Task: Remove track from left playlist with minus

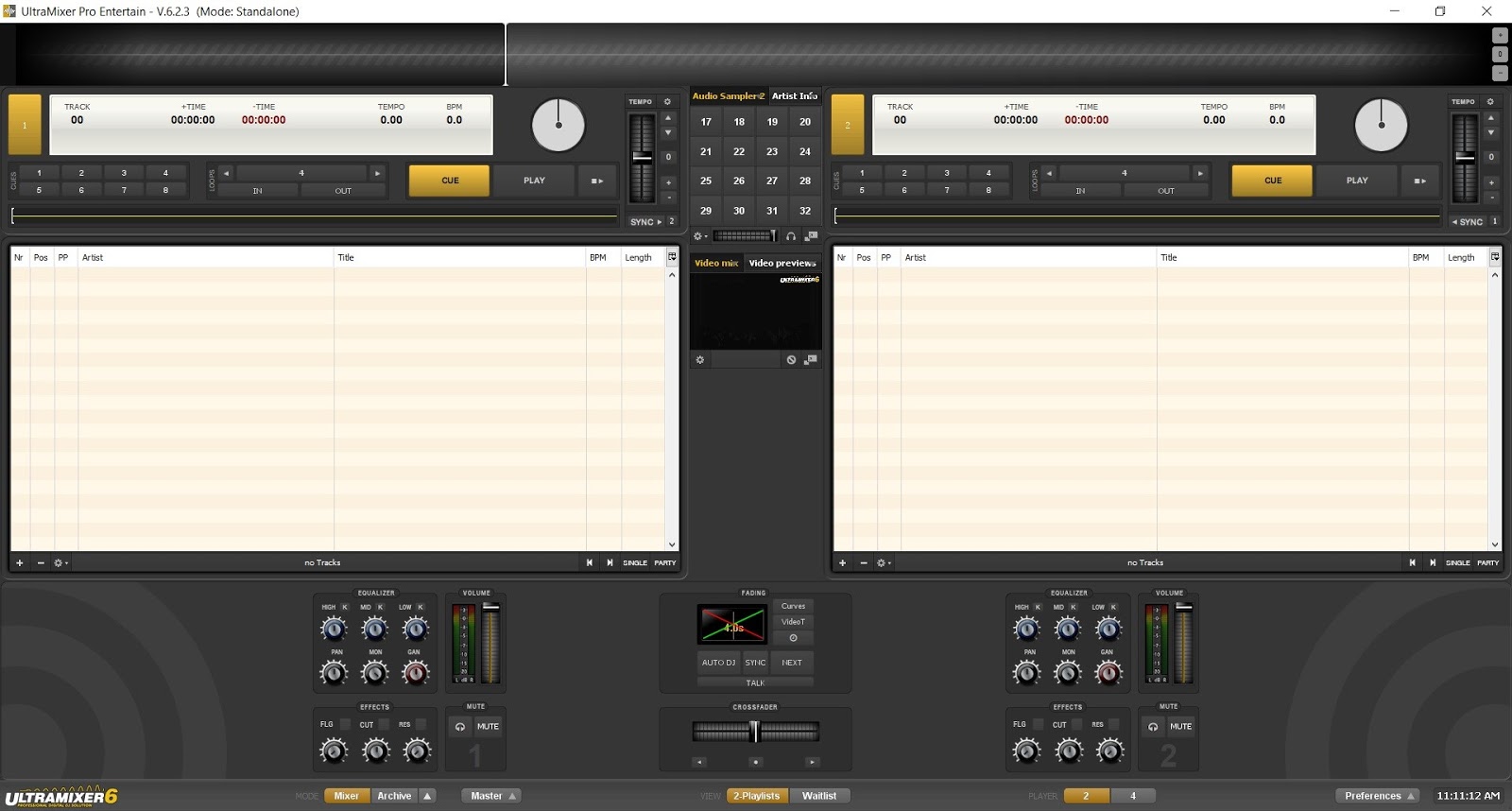Action: click(41, 562)
